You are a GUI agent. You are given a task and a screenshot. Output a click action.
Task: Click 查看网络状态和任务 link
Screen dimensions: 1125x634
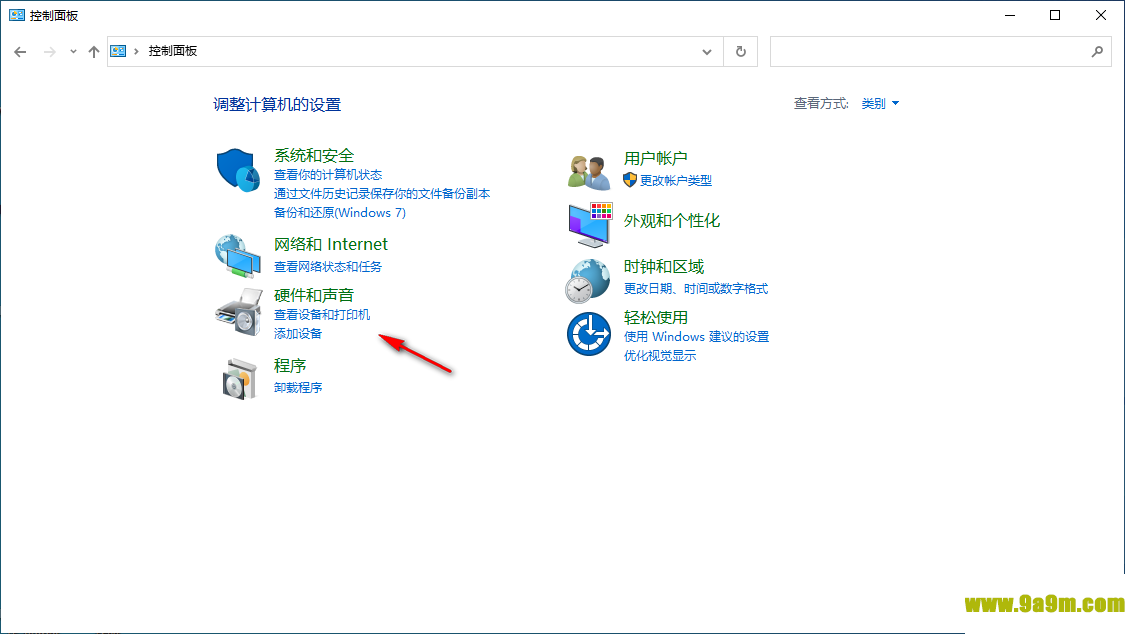point(328,267)
